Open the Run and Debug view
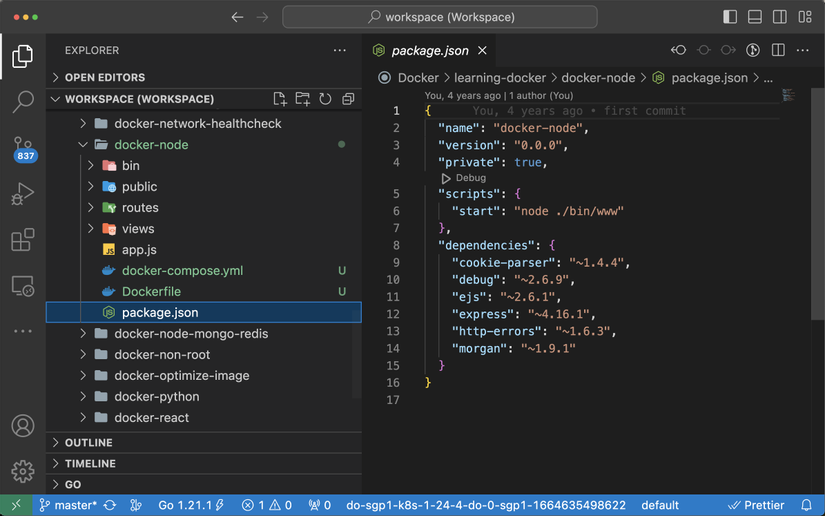Image resolution: width=825 pixels, height=516 pixels. click(22, 194)
